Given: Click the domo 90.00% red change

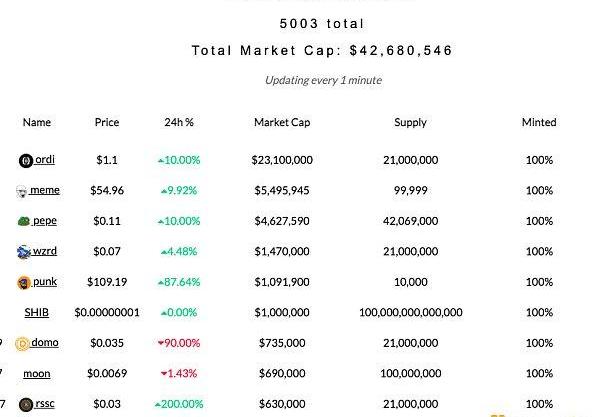Looking at the screenshot, I should 179,343.
